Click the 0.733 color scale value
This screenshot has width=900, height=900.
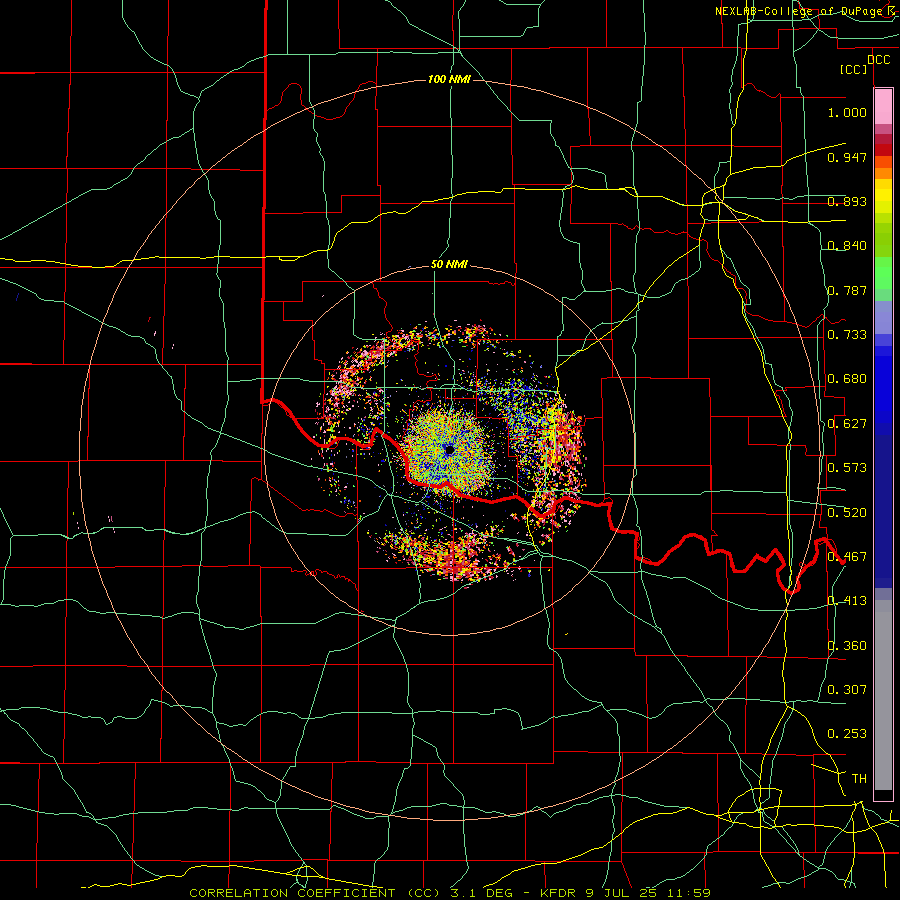click(x=847, y=335)
